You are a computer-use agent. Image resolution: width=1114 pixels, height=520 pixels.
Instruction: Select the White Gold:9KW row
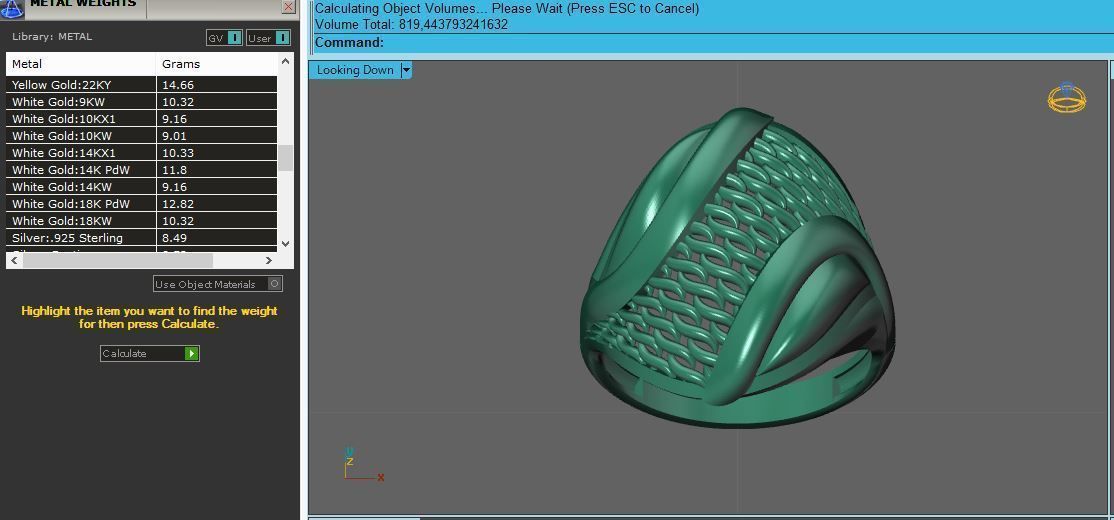click(x=141, y=102)
